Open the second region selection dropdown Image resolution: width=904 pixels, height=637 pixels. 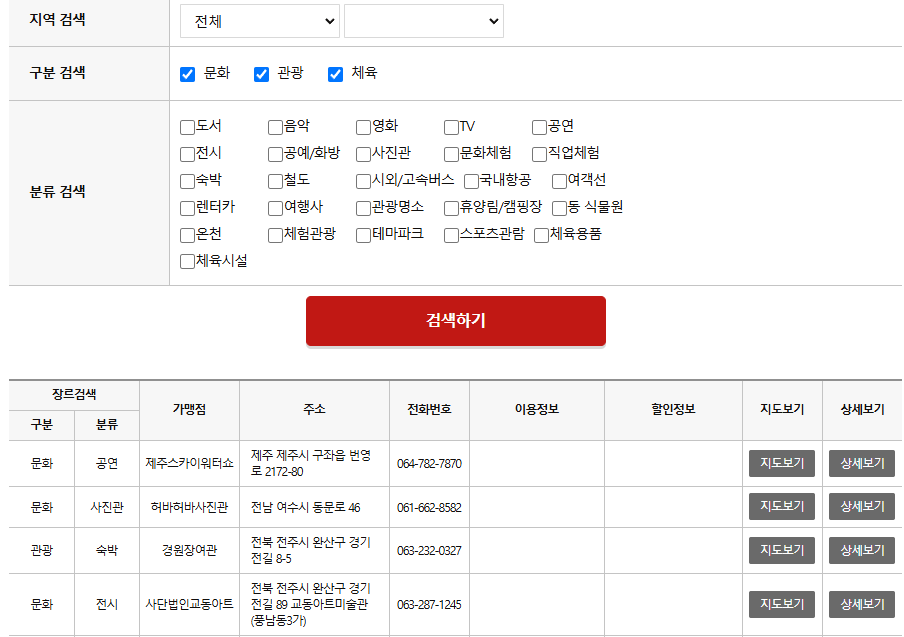coord(423,20)
